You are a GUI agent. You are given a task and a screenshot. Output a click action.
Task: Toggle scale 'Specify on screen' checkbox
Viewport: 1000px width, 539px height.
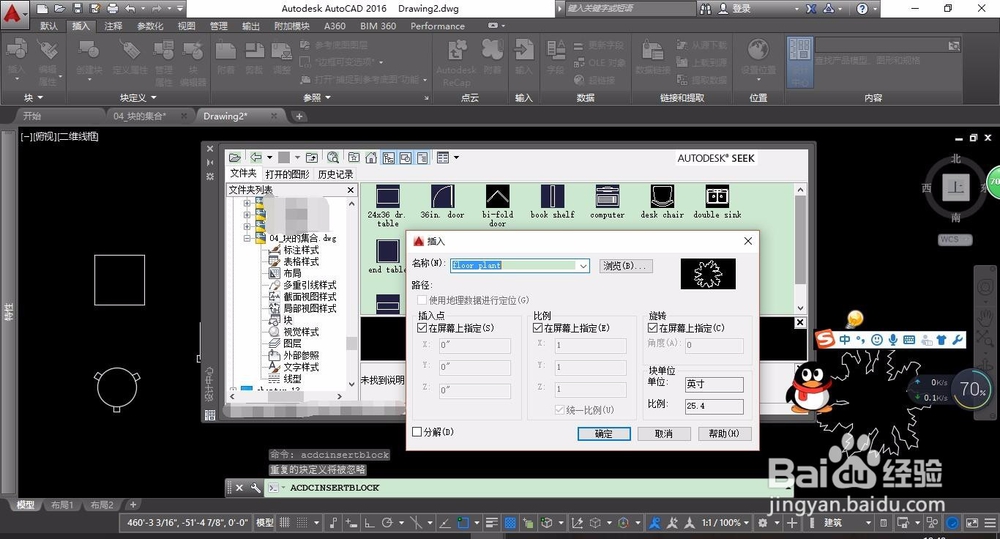pyautogui.click(x=537, y=328)
